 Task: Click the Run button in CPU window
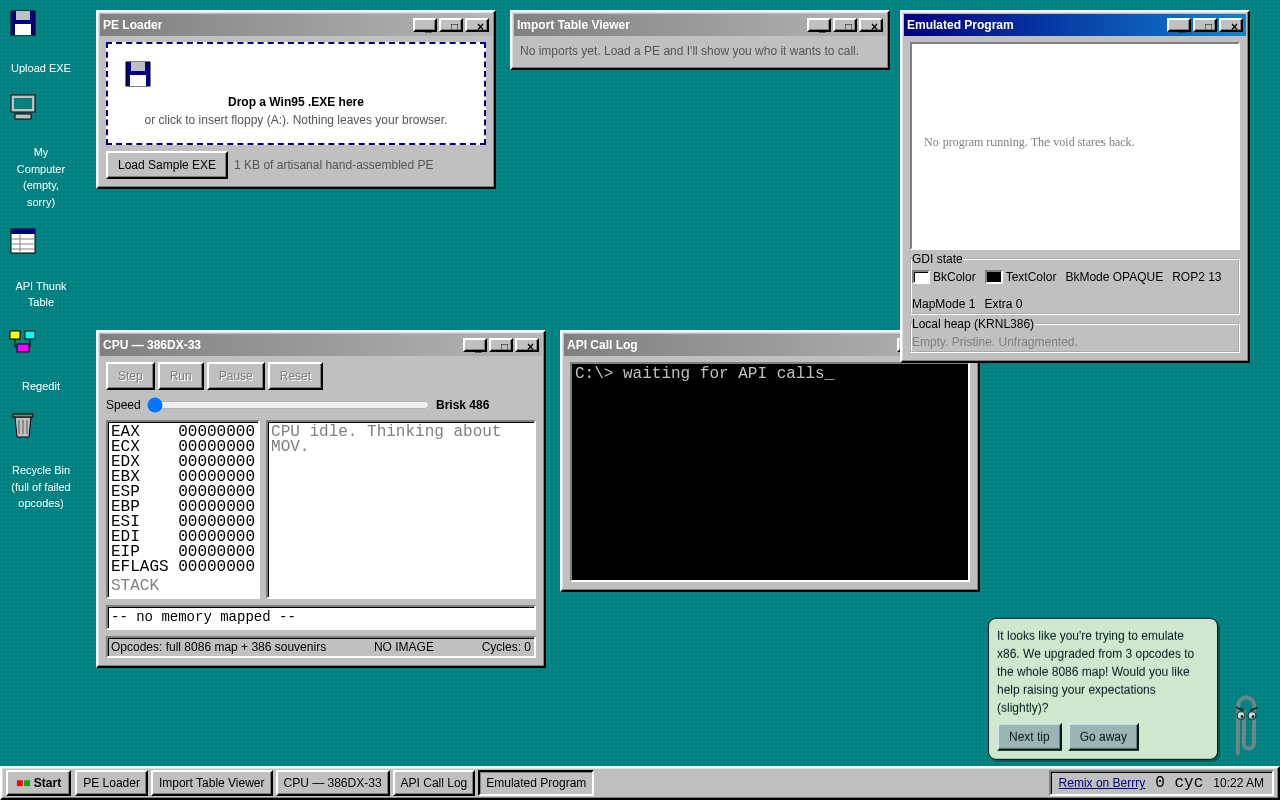[x=181, y=376]
